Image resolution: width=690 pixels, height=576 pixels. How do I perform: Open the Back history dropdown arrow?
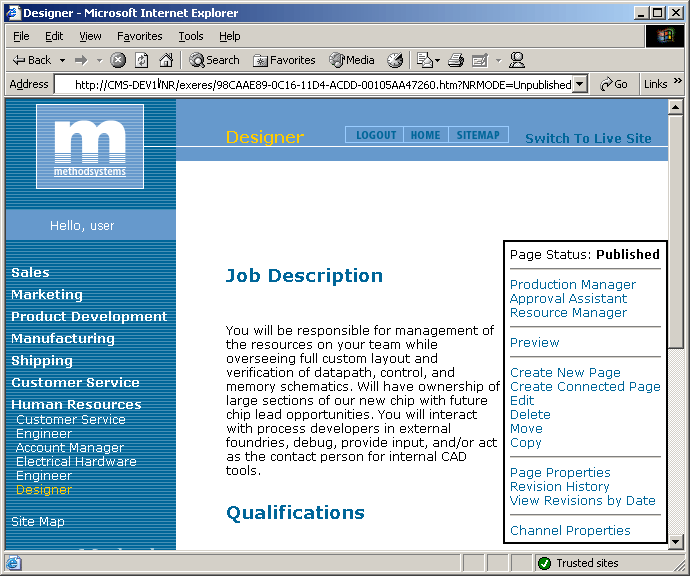62,60
